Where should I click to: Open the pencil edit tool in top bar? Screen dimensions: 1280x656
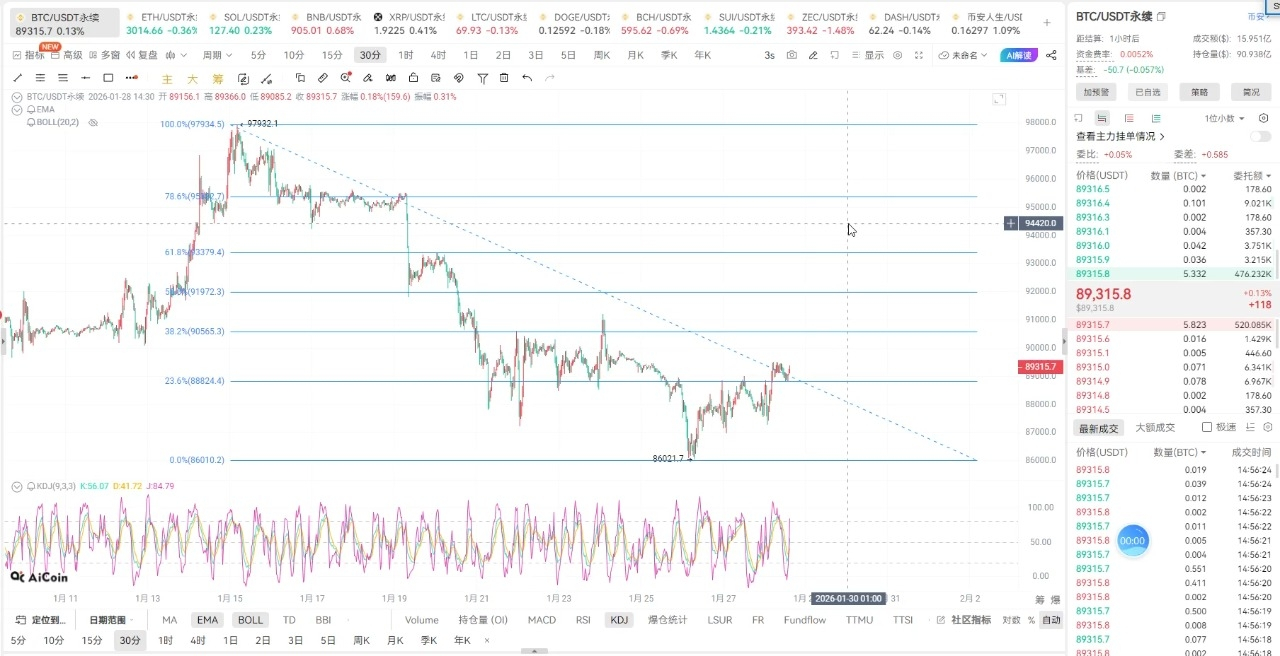pos(813,55)
